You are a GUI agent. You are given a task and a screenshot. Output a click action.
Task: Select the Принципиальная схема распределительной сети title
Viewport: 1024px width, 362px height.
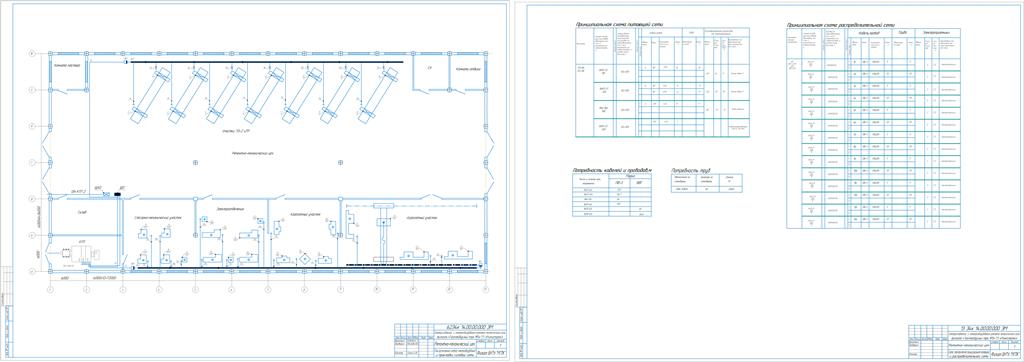coord(839,24)
